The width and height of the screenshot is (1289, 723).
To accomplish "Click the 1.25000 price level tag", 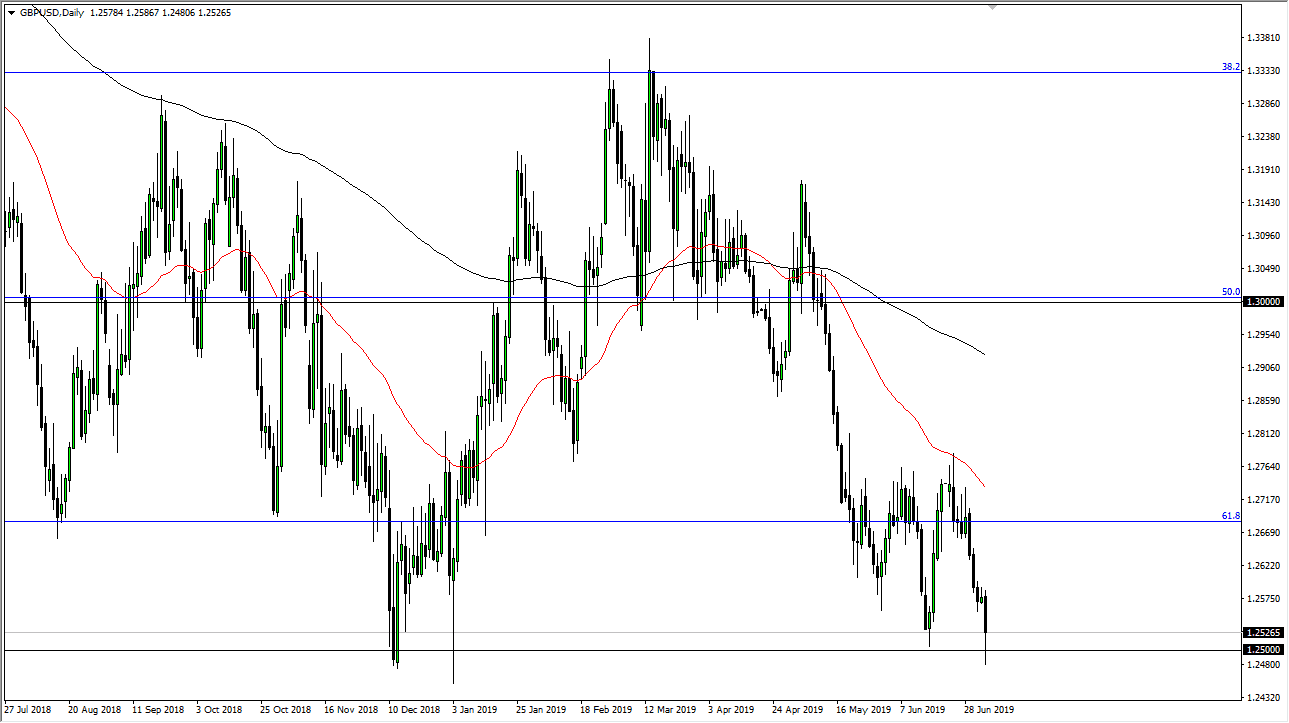I will (1262, 650).
